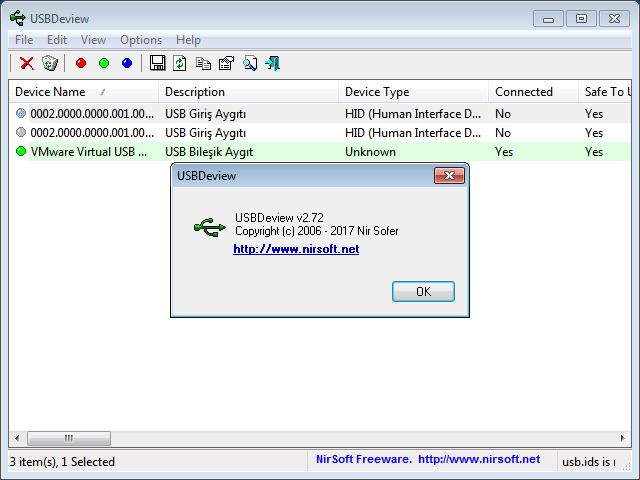
Task: Open the http://www.nirsoft.net link in dialog
Action: pos(296,249)
